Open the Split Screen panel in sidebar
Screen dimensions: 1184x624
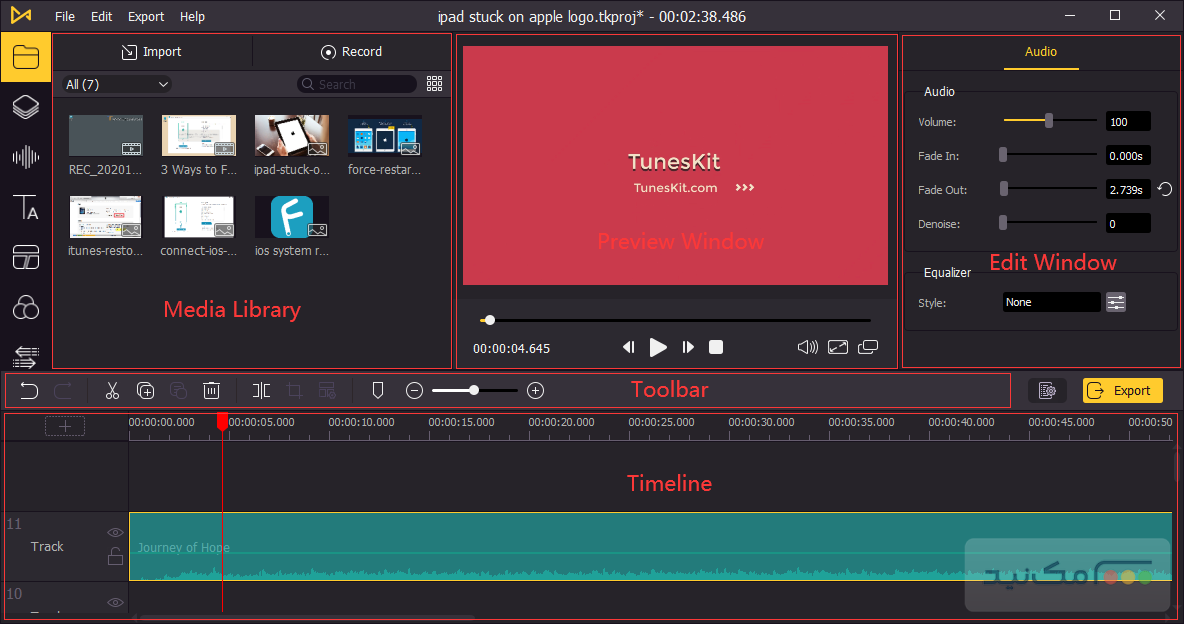(25, 257)
